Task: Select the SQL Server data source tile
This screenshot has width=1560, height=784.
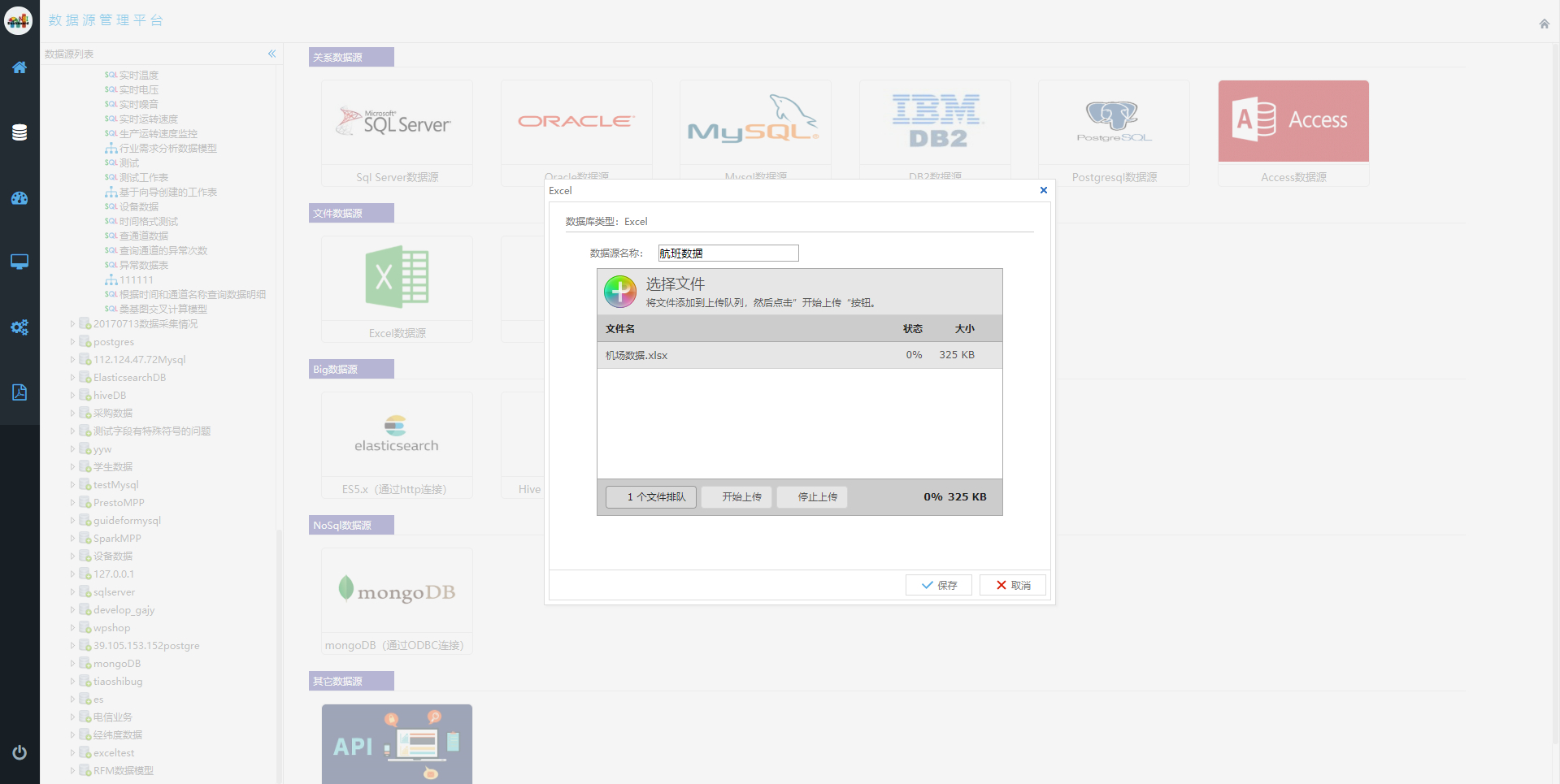Action: pos(397,133)
